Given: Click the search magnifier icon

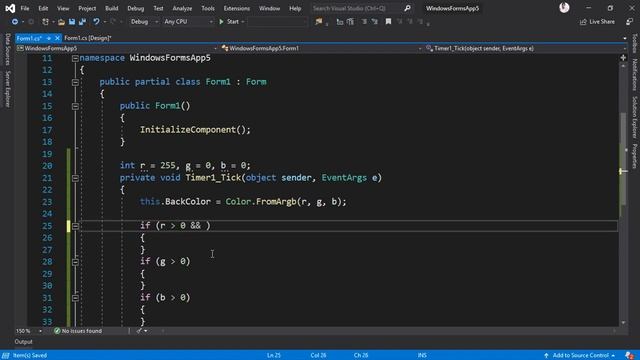Looking at the screenshot, I should pyautogui.click(x=407, y=8).
